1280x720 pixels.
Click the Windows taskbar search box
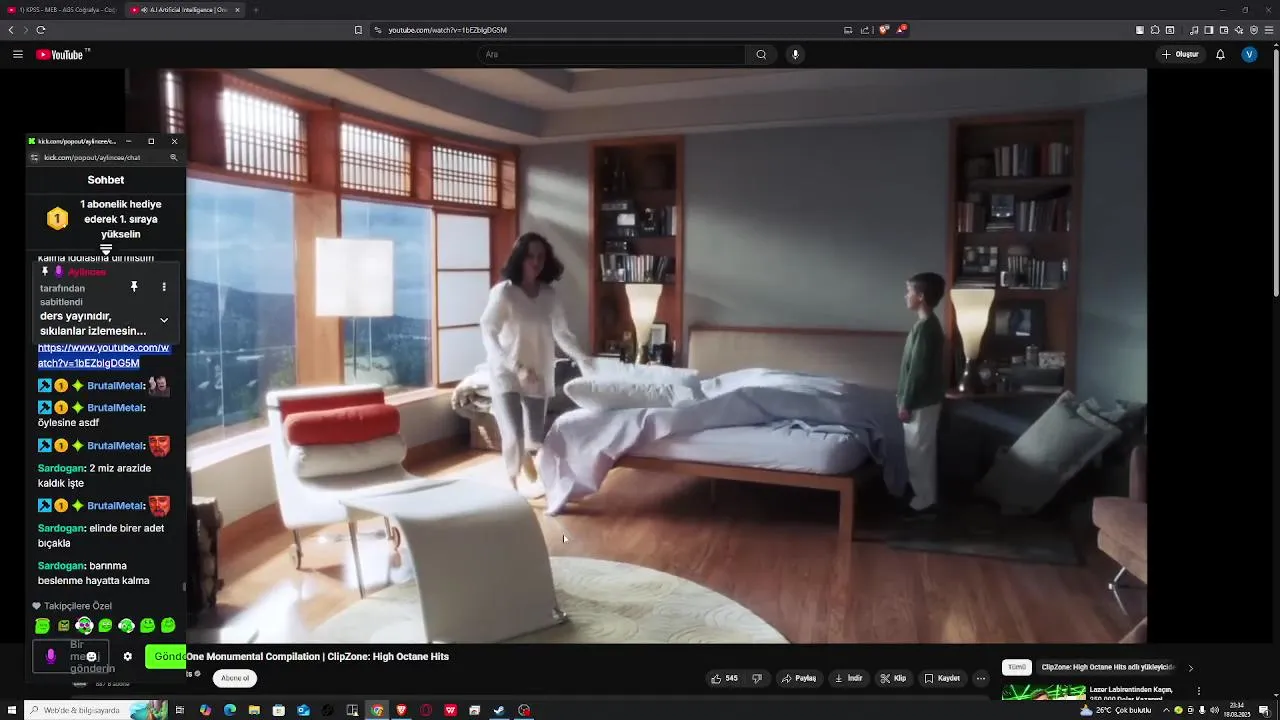[x=96, y=710]
